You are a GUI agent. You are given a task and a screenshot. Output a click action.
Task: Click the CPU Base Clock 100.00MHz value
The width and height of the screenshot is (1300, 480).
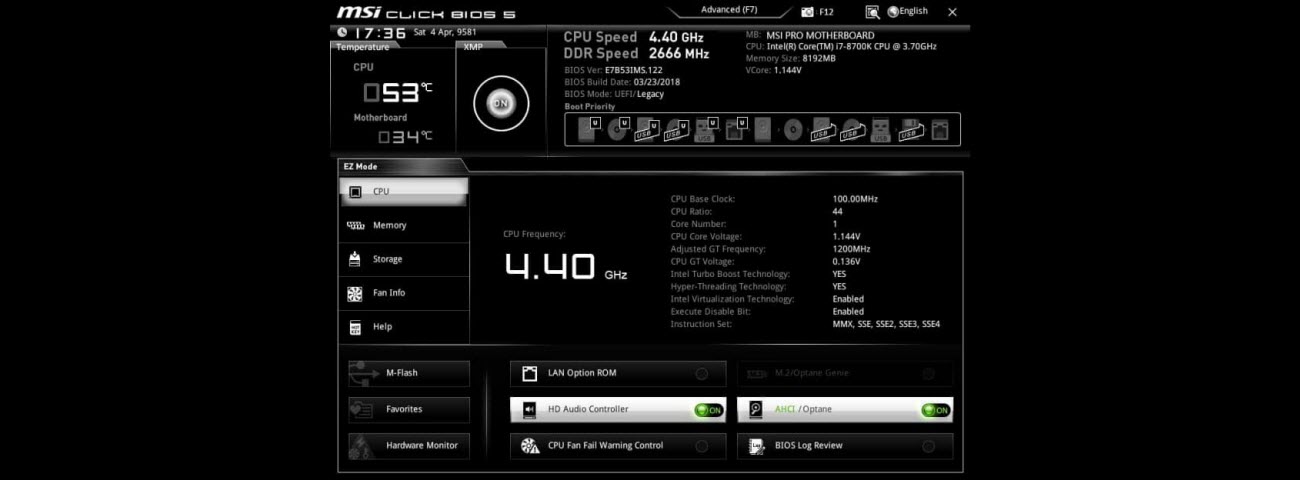pyautogui.click(x=855, y=199)
